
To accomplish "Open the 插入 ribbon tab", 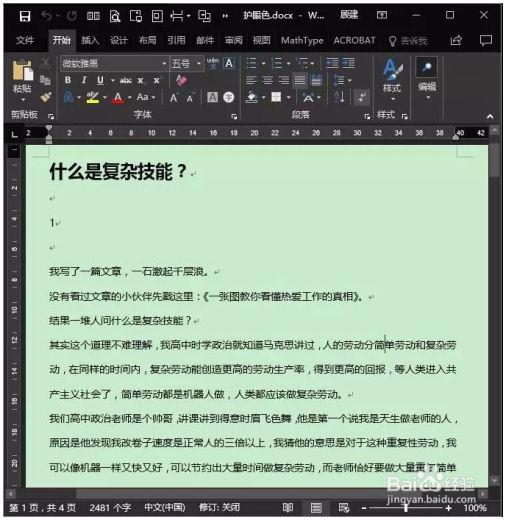I will 90,40.
